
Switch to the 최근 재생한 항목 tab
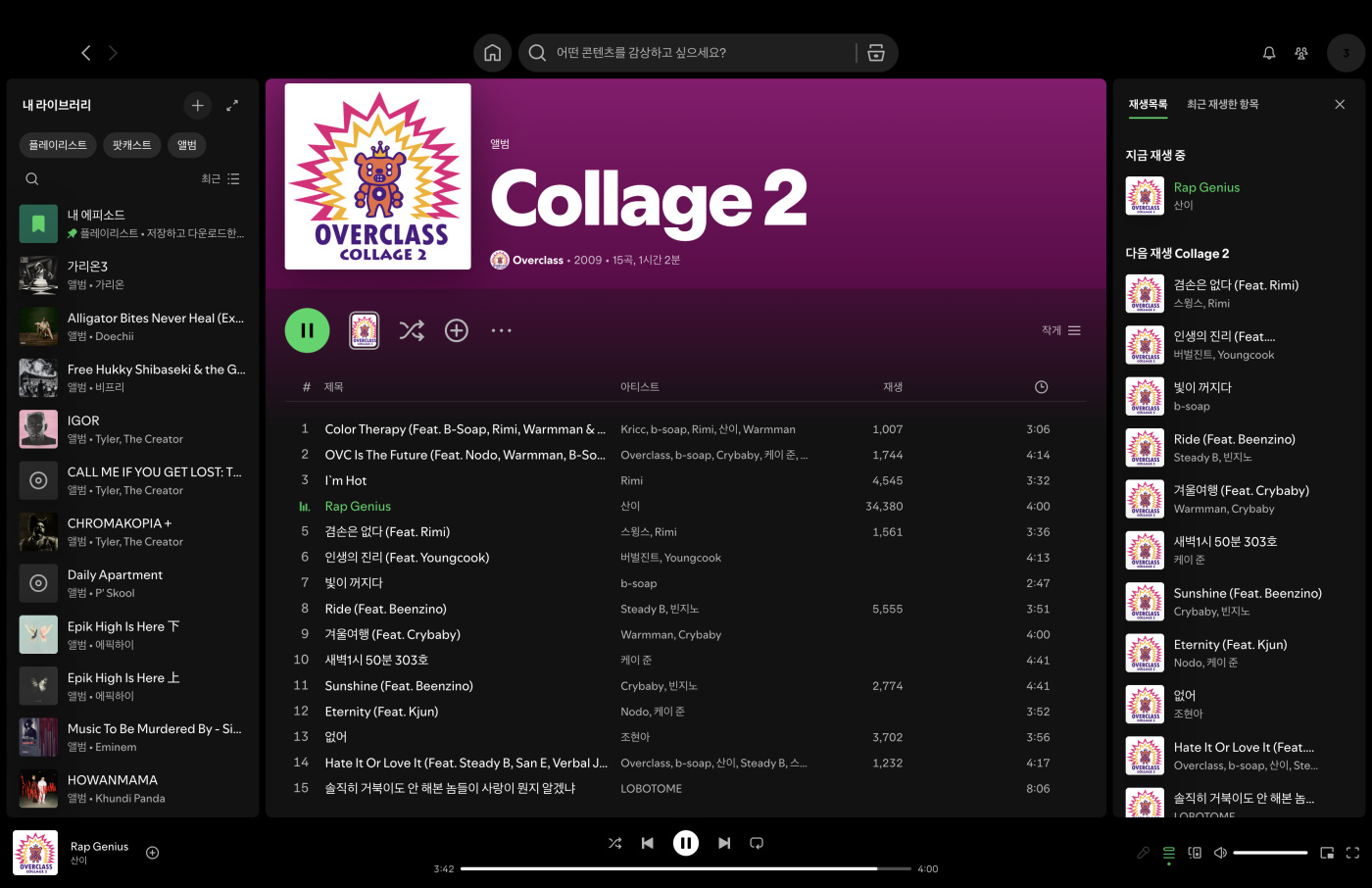click(1222, 104)
